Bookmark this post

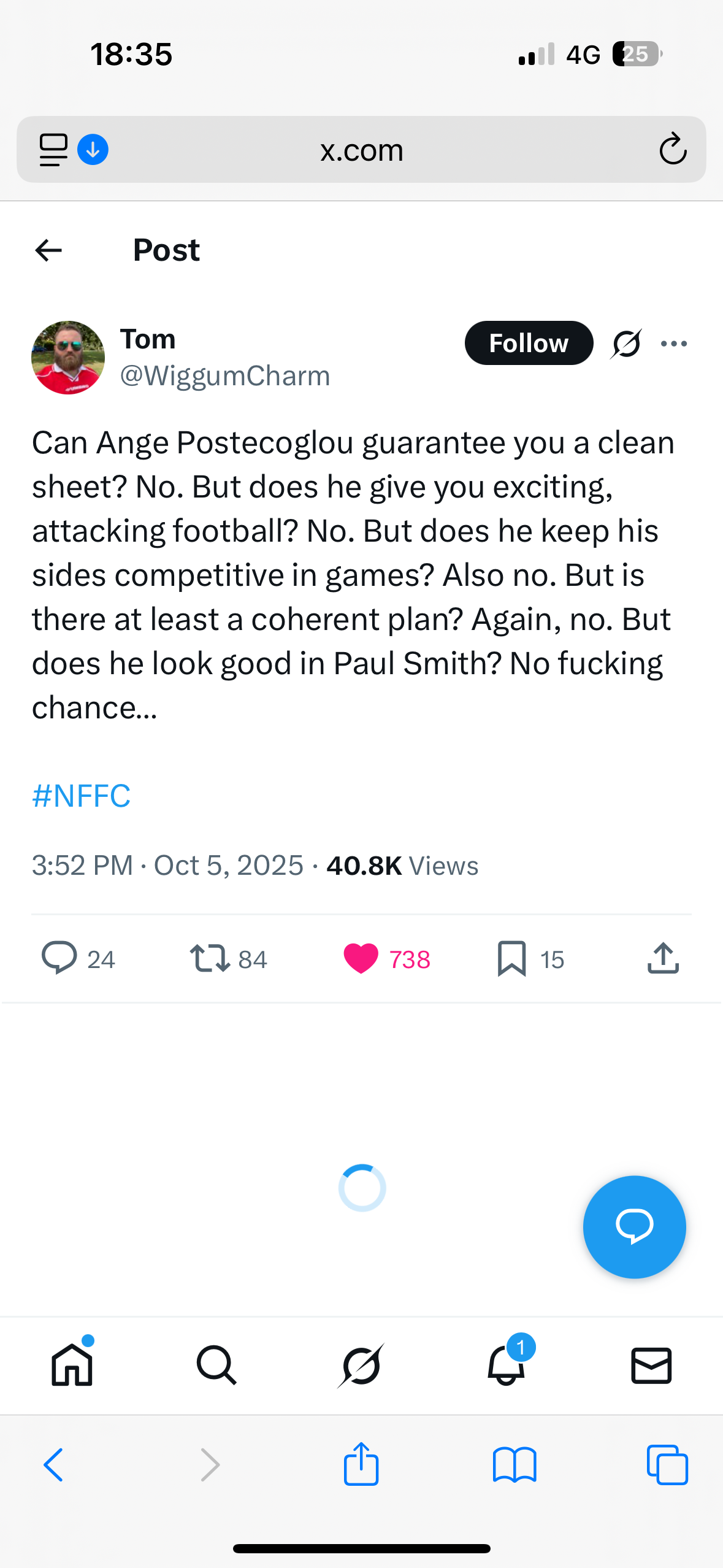point(511,958)
